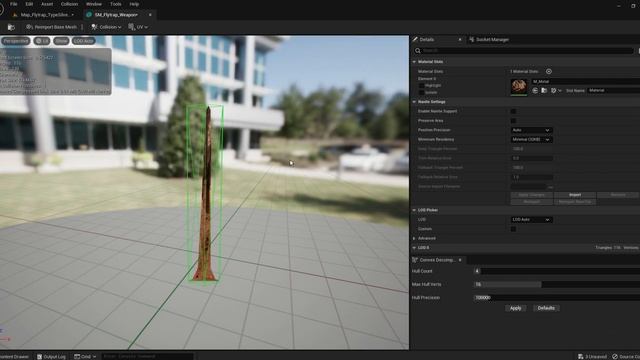Viewport: 640px width, 360px height.
Task: Close the Details panel tab
Action: tap(460, 40)
